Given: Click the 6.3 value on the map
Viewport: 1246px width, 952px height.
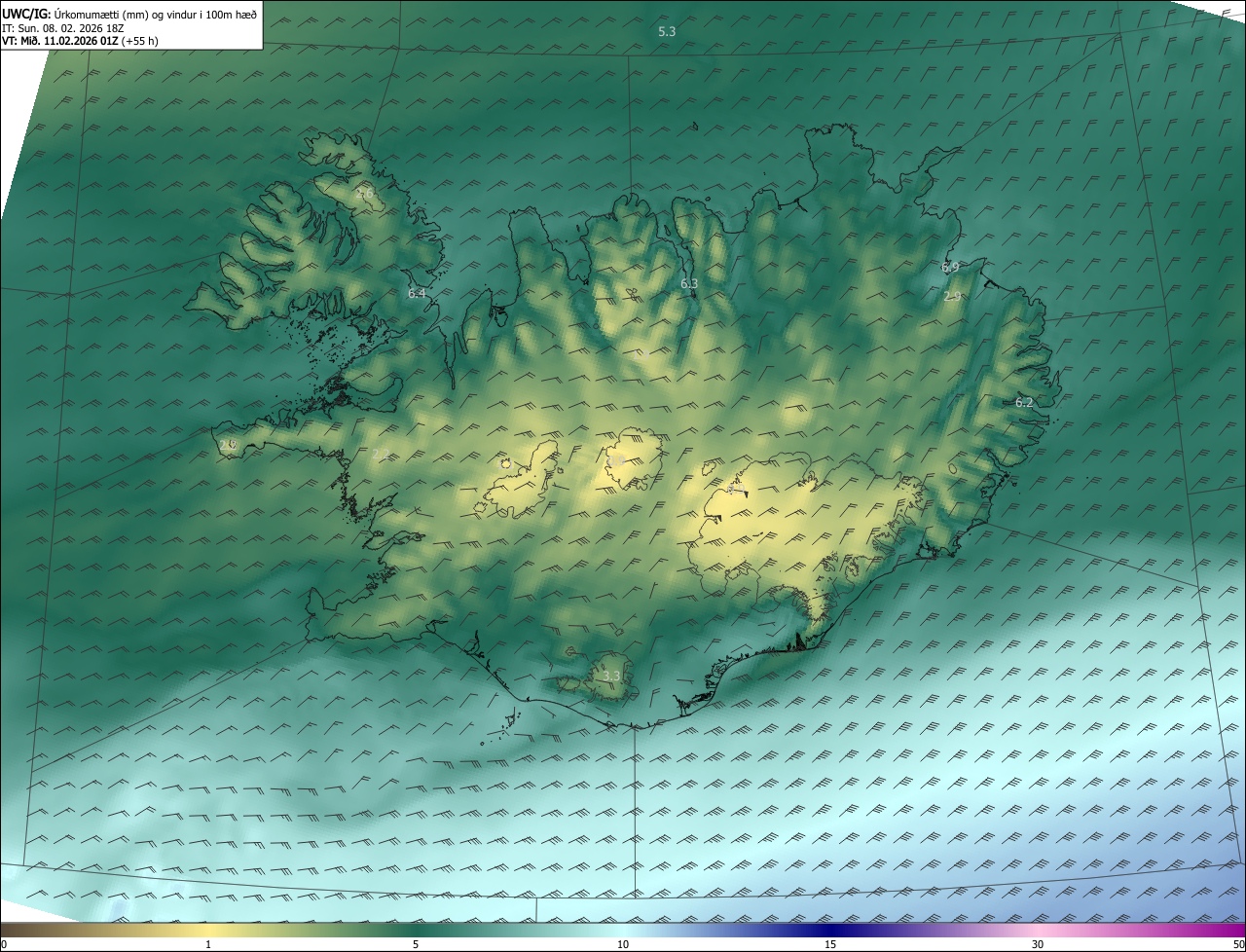Looking at the screenshot, I should point(689,283).
